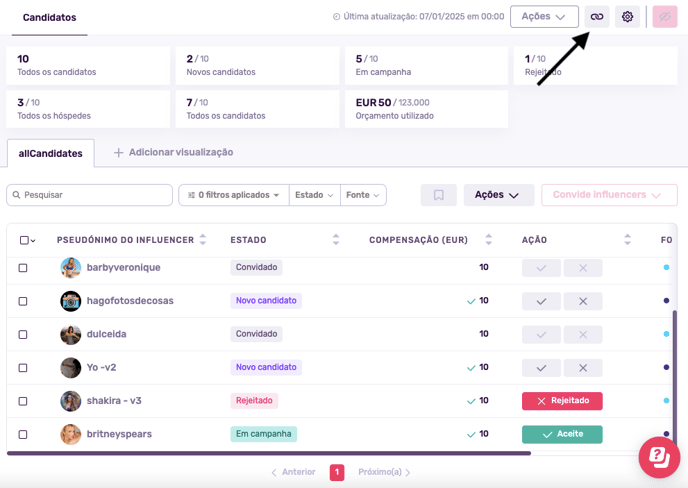
Task: Filter by Novos candidatos card
Action: click(x=257, y=65)
